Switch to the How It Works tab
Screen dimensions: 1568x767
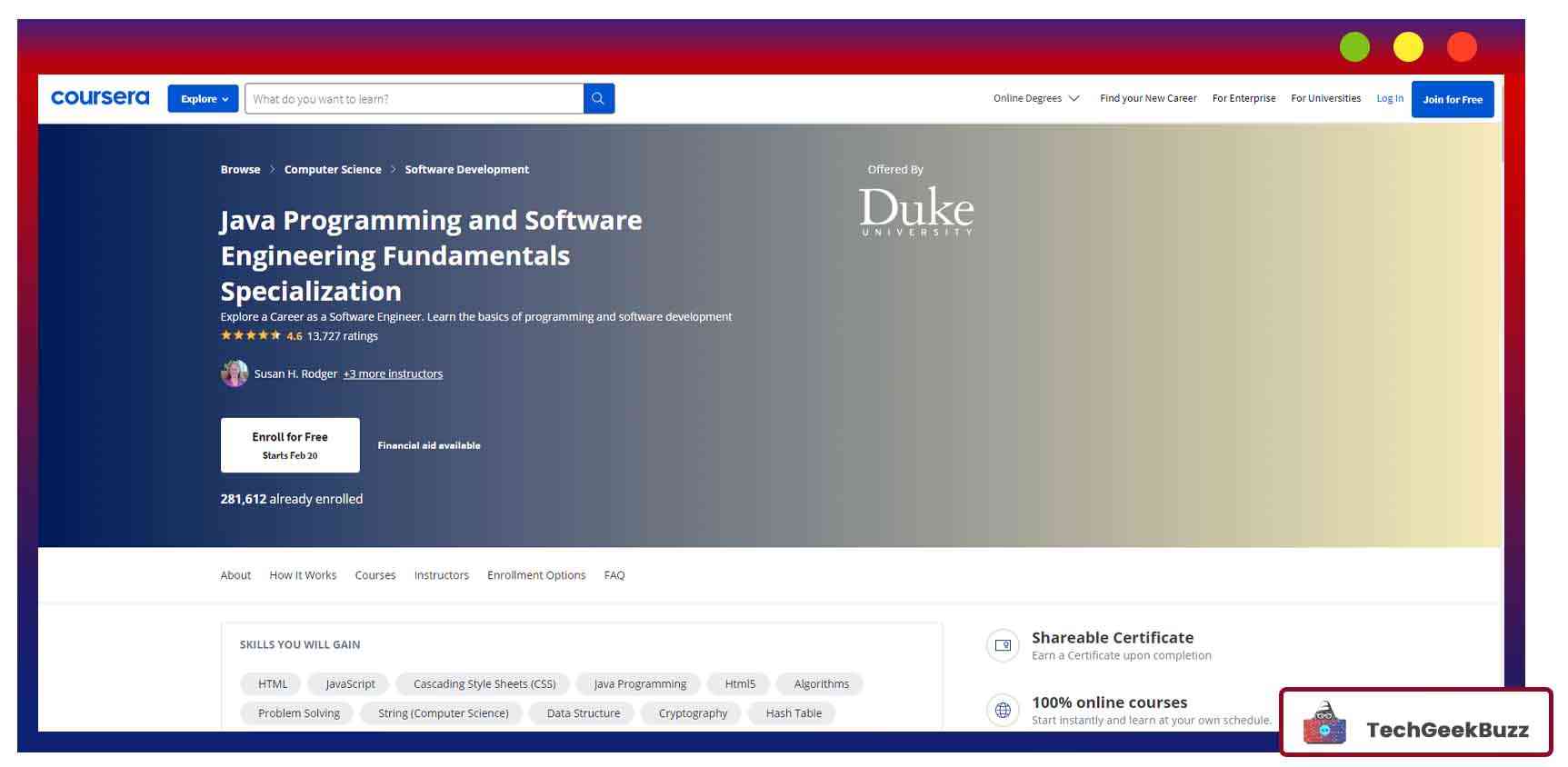point(303,575)
